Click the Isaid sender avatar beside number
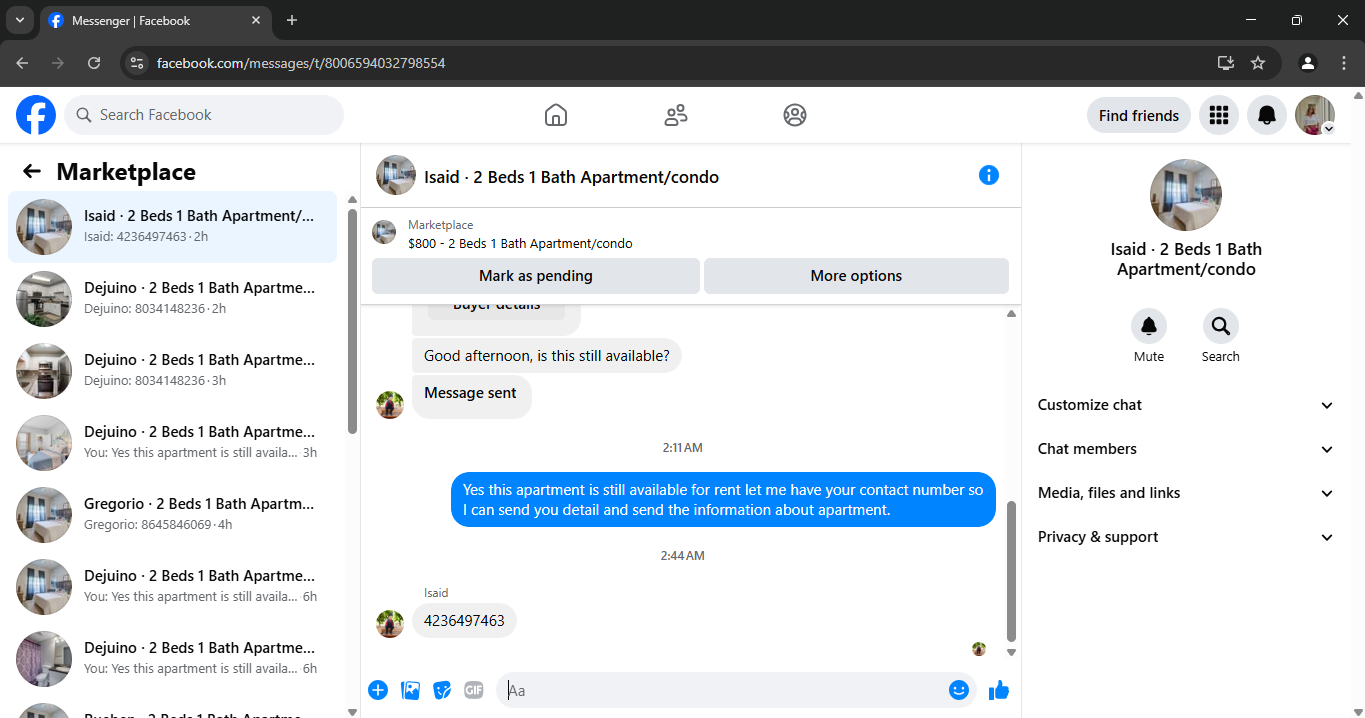This screenshot has width=1365, height=718. (390, 624)
